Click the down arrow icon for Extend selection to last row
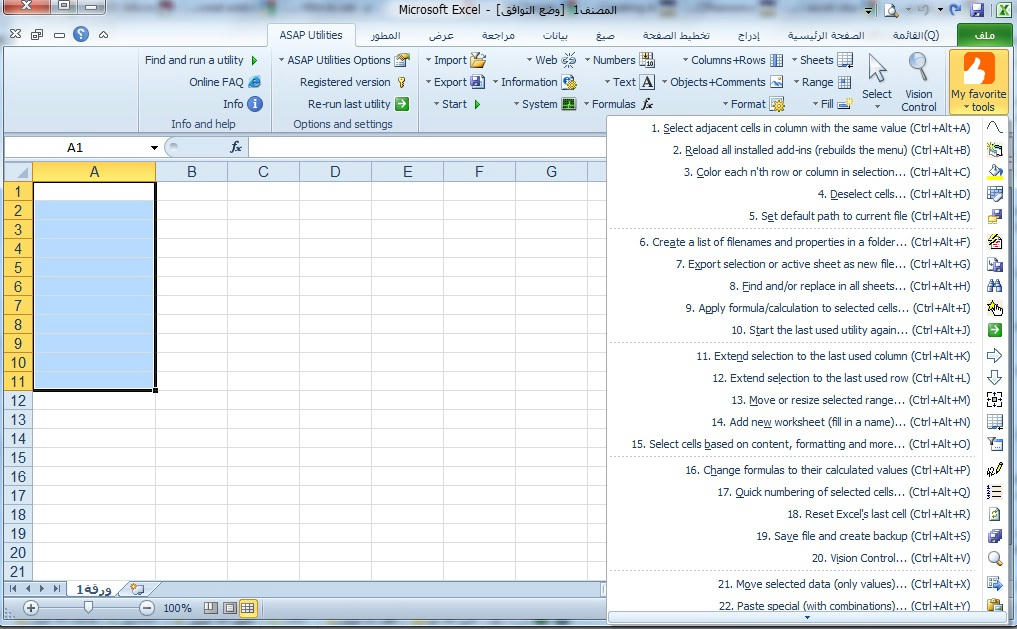The image size is (1017, 629). coord(994,378)
